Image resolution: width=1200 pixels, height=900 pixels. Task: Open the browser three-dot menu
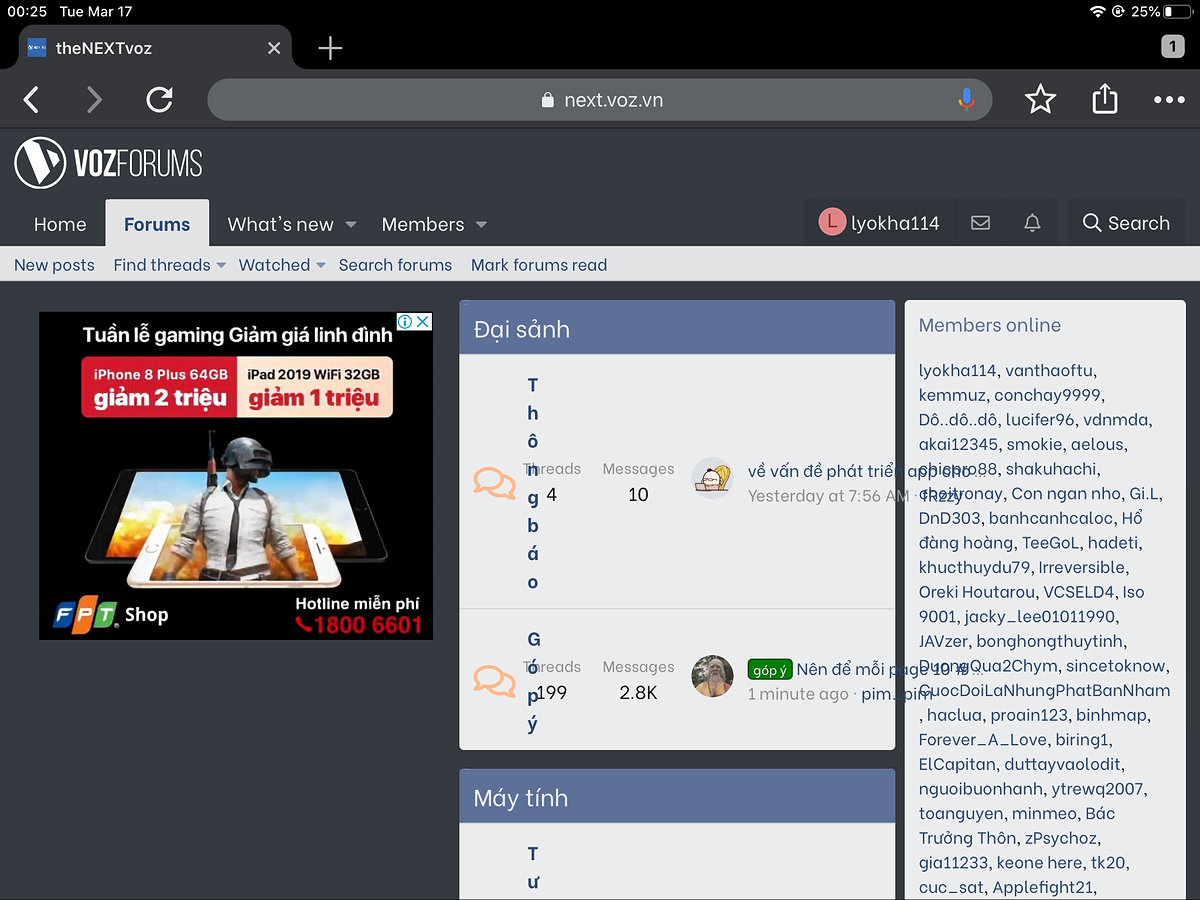pos(1169,99)
